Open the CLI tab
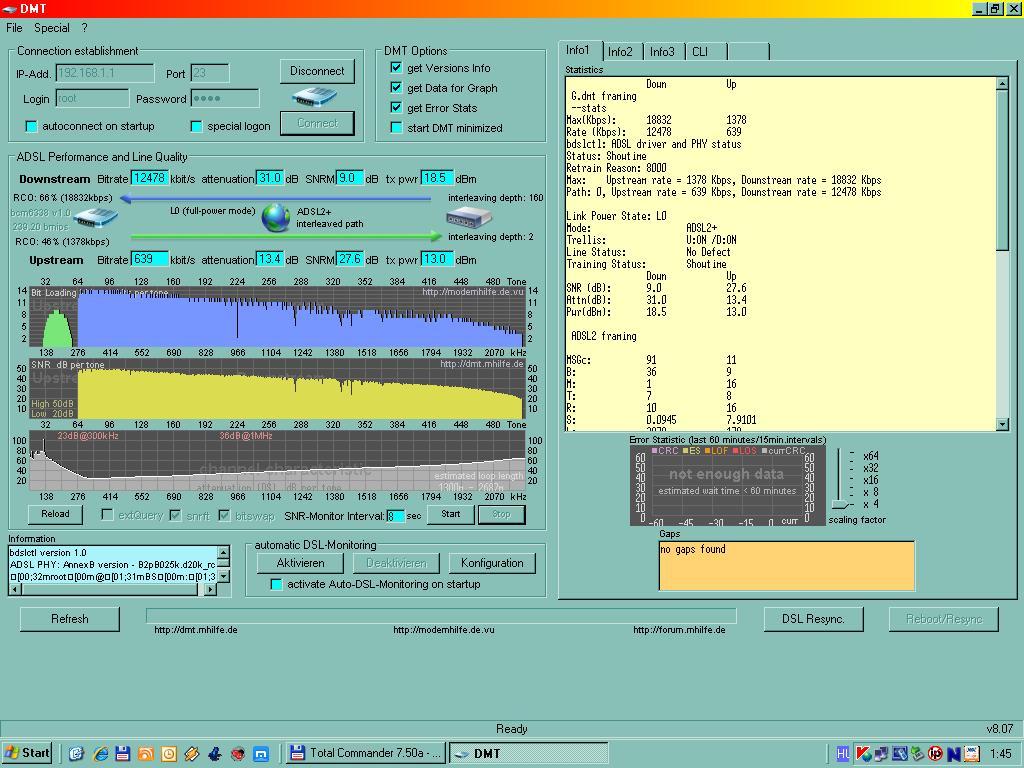The width and height of the screenshot is (1024, 768). pyautogui.click(x=700, y=52)
